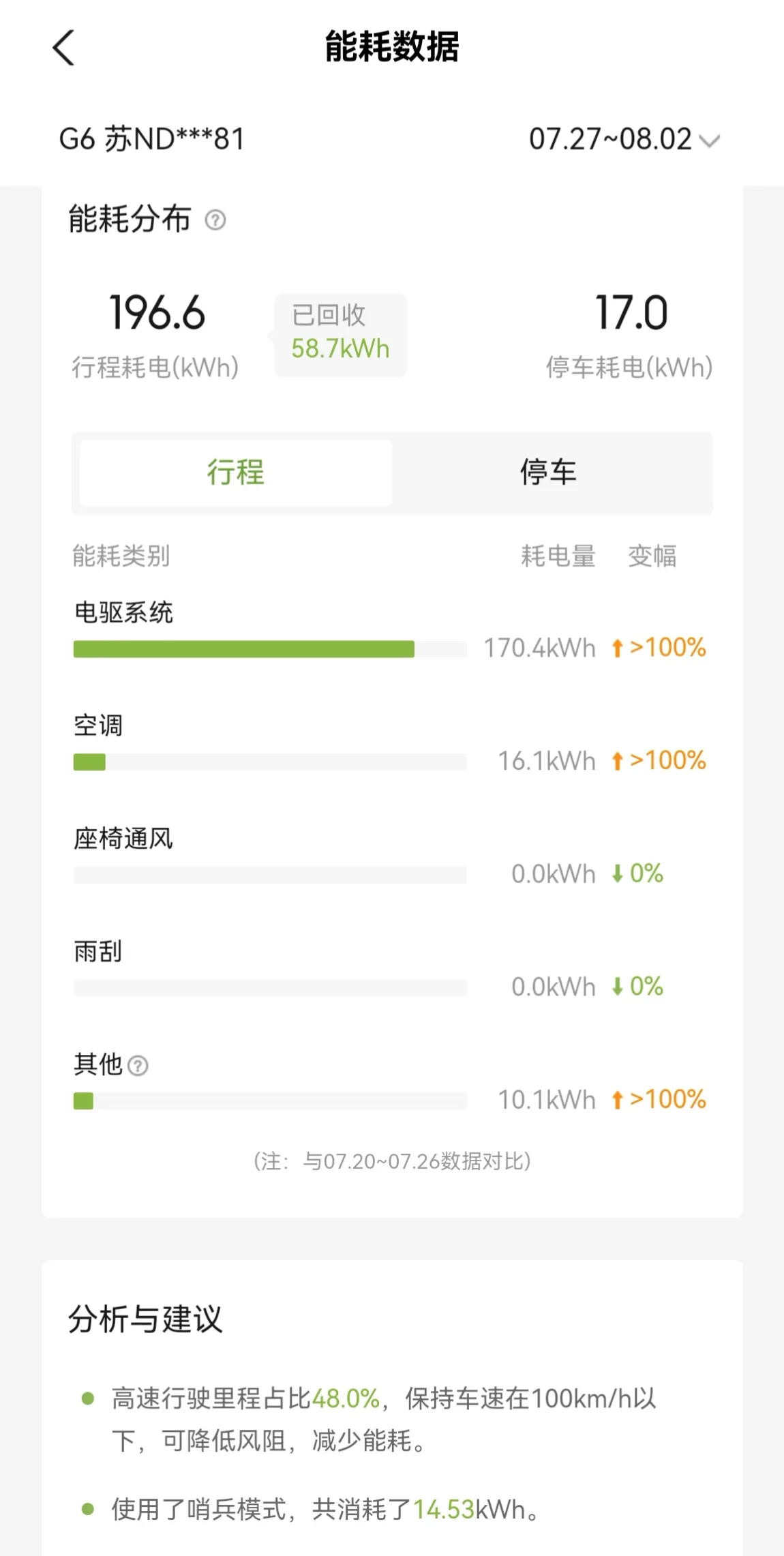Tap the 电驱系统 consumption bar
Viewport: 784px width, 1556px height.
[270, 649]
